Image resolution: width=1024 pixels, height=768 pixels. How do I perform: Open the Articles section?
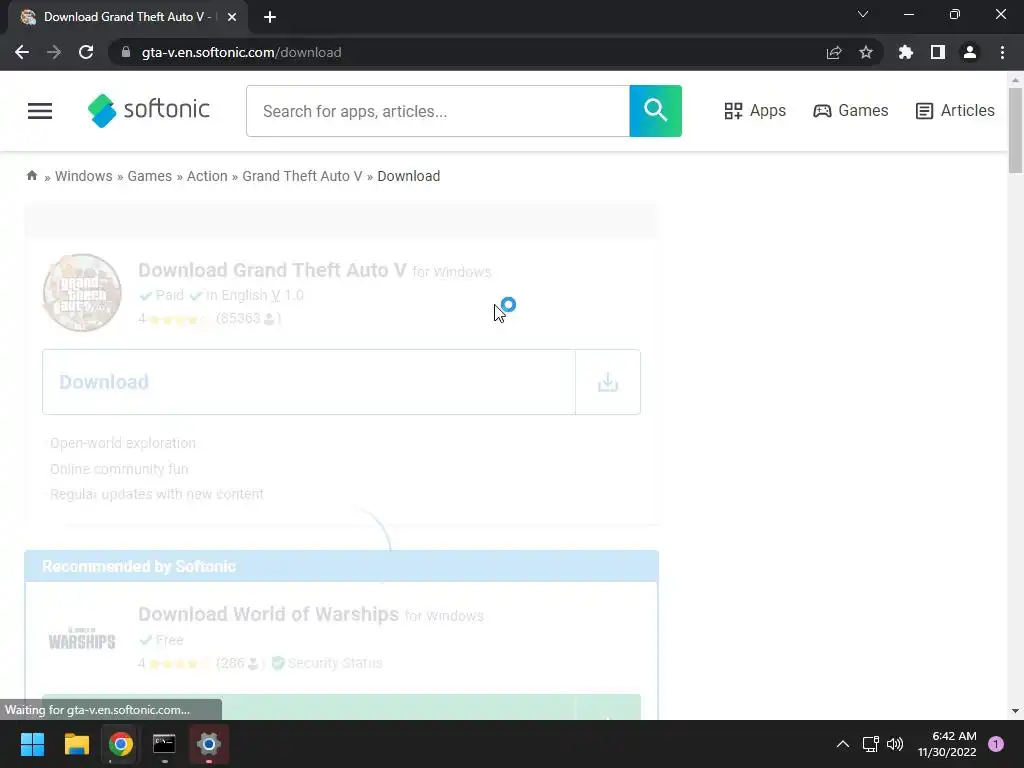955,111
